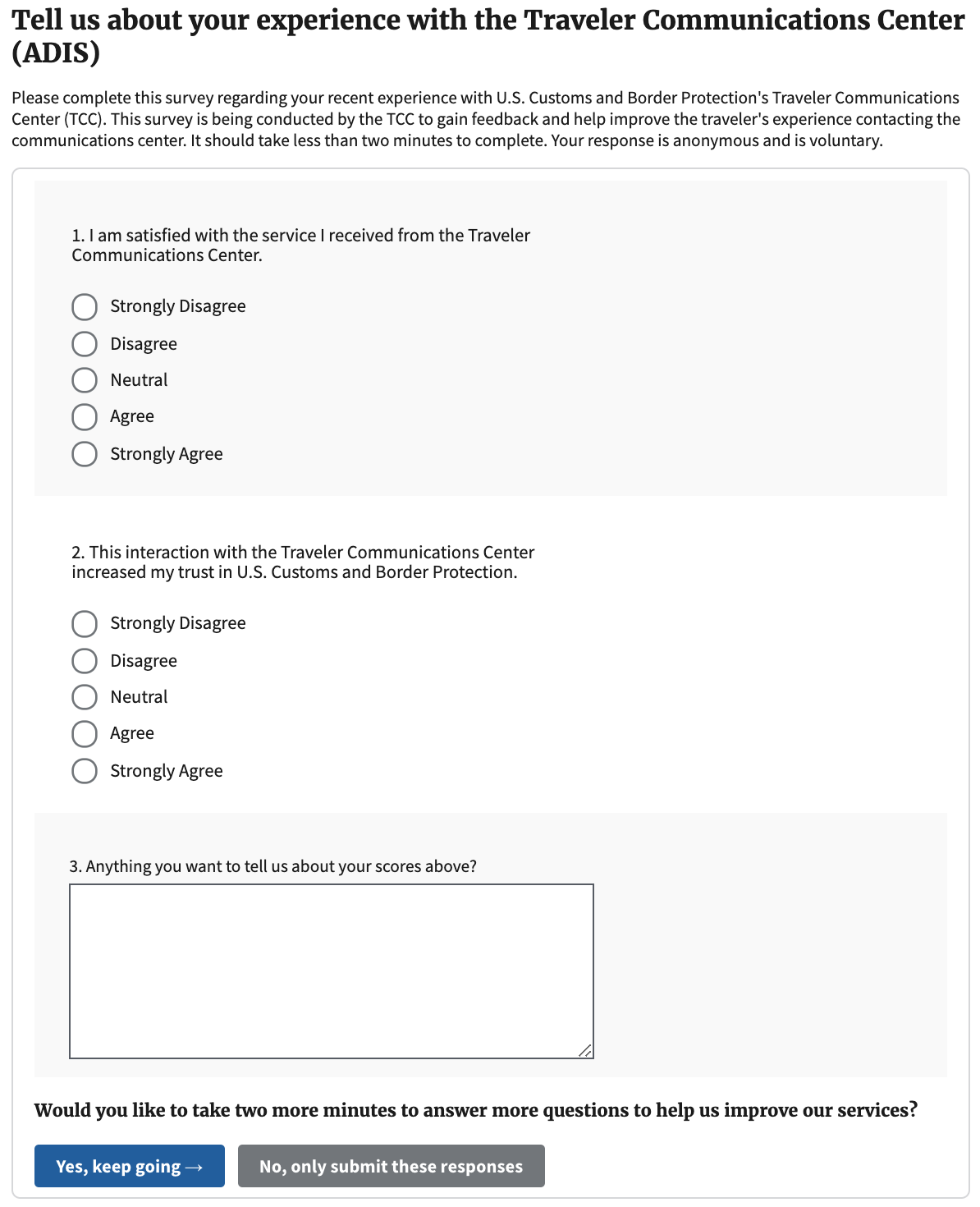Choose Strongly Agree for question 2
Screen dimensions: 980x1207
tap(85, 771)
